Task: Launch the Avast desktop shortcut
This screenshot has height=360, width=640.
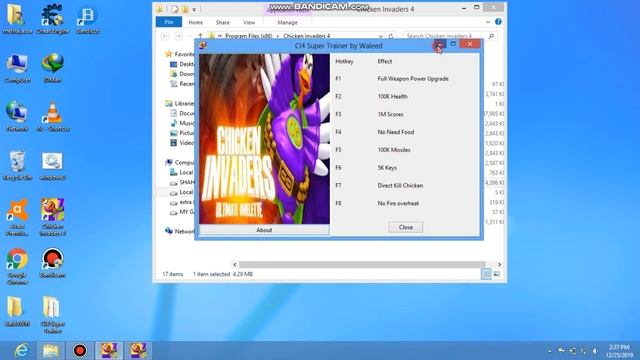Action: click(17, 217)
